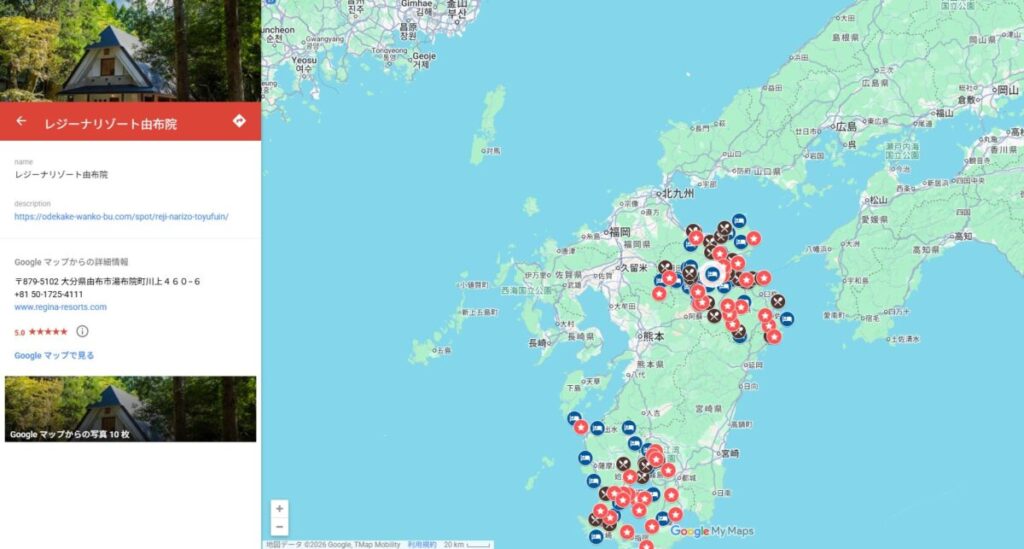Select the topmost blue hotel marker in northern Kyushu

pyautogui.click(x=739, y=220)
